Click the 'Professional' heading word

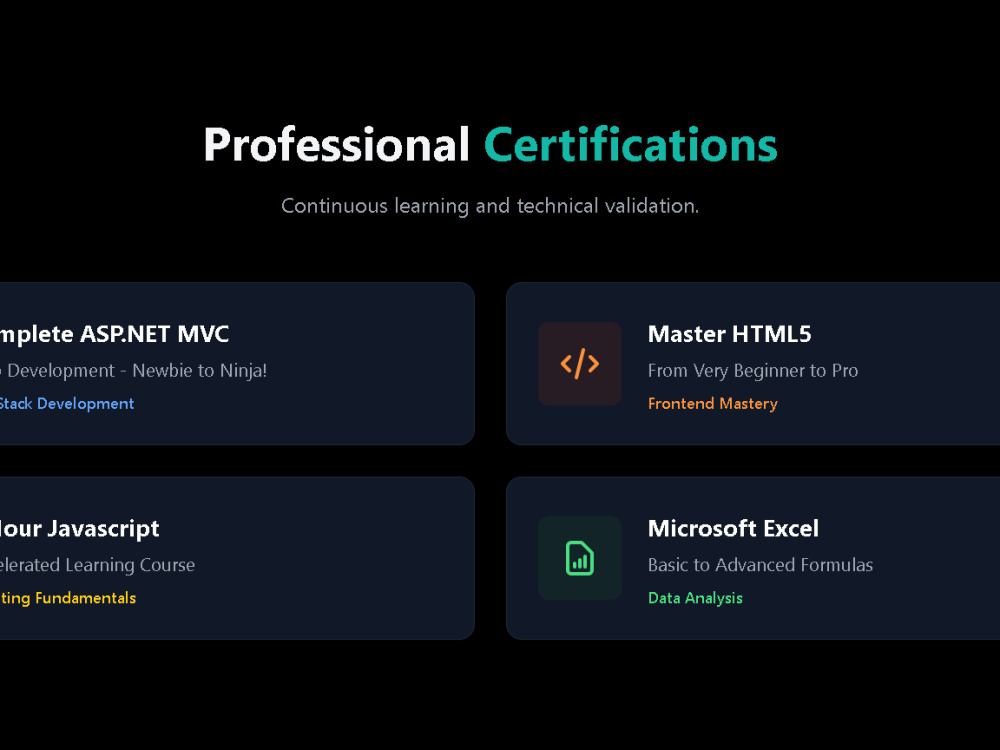[337, 145]
